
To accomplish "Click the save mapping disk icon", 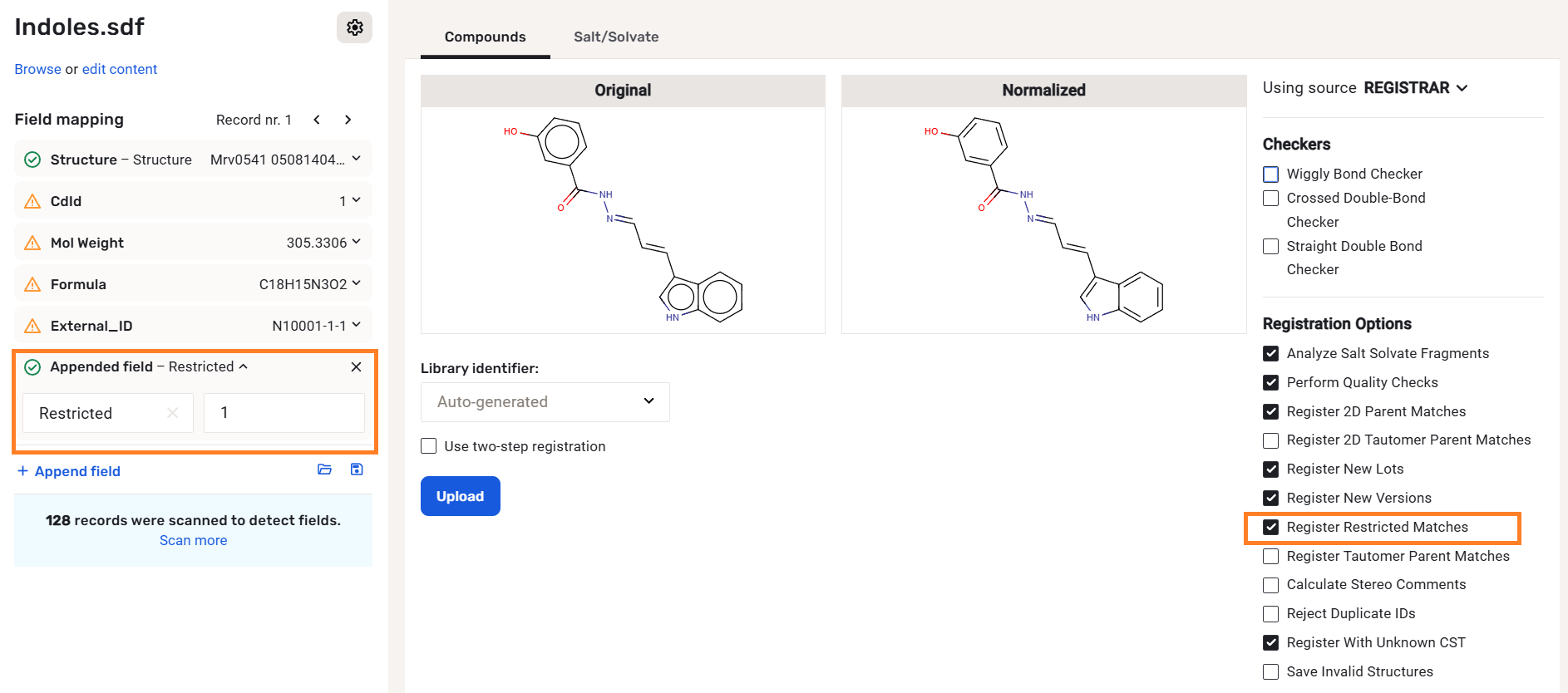I will (x=357, y=469).
